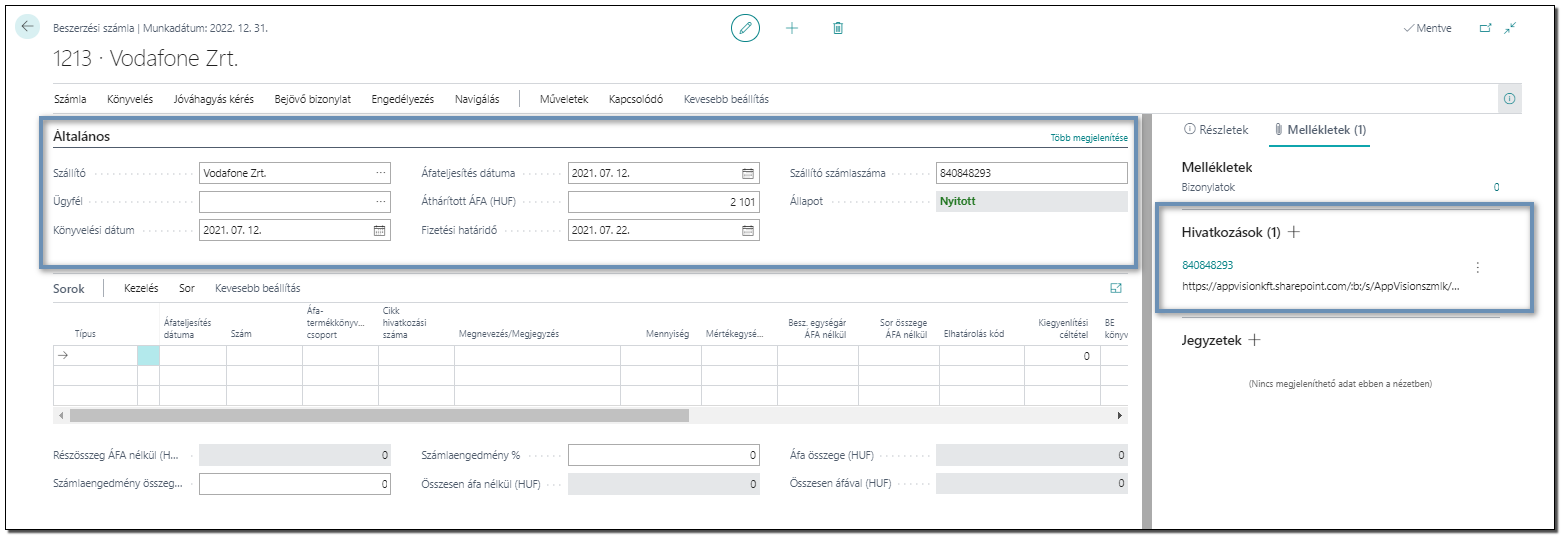The image size is (1561, 536).
Task: Click Számlaengedmény % field
Action: pos(664,456)
